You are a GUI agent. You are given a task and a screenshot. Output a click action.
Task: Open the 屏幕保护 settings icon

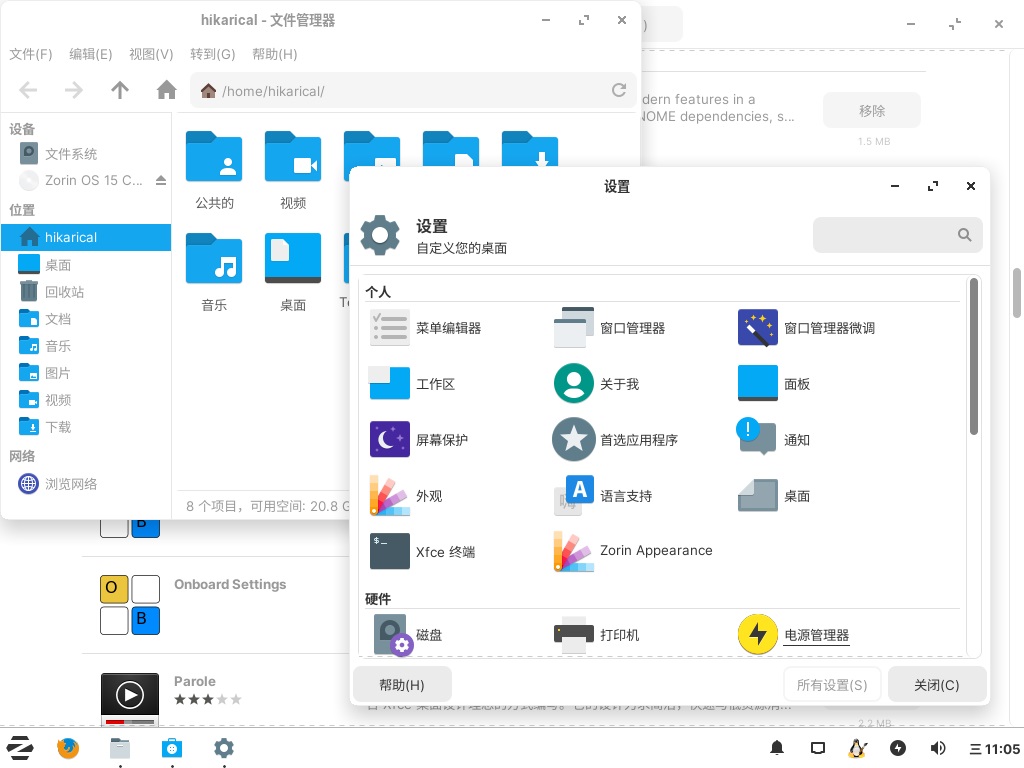click(x=390, y=439)
